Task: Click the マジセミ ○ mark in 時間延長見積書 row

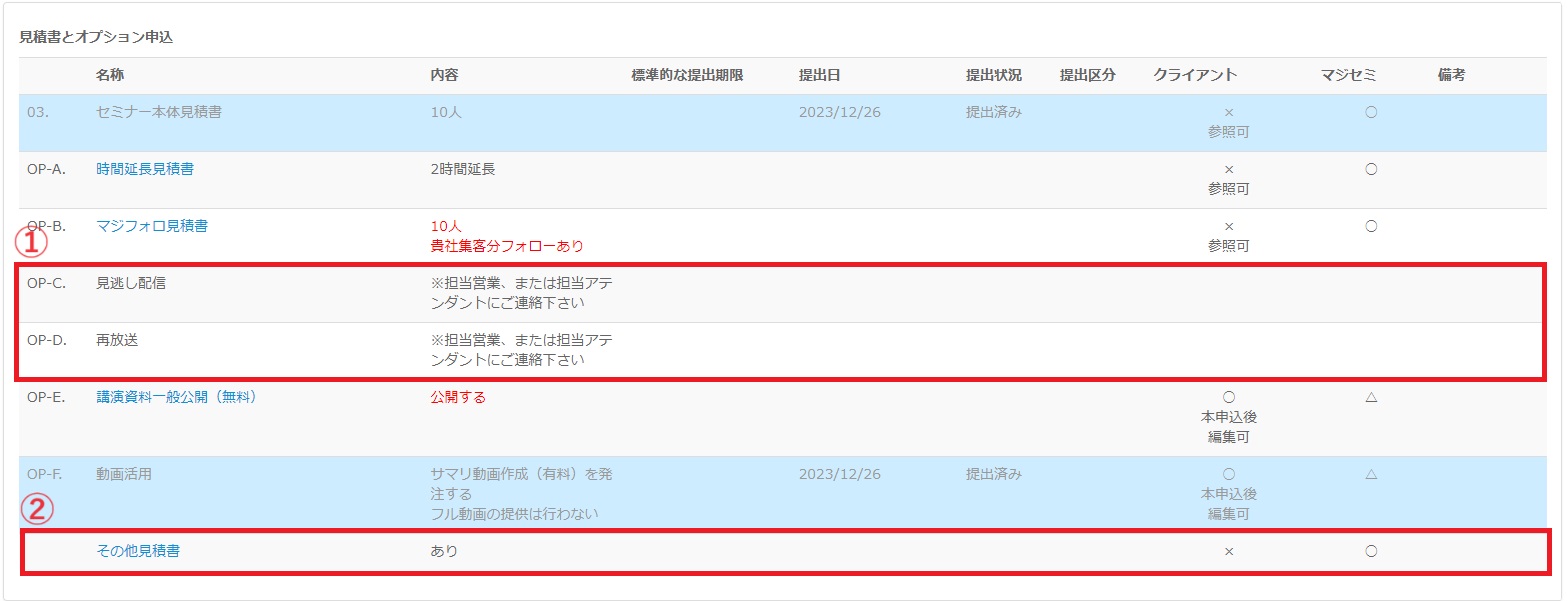Action: pyautogui.click(x=1371, y=169)
